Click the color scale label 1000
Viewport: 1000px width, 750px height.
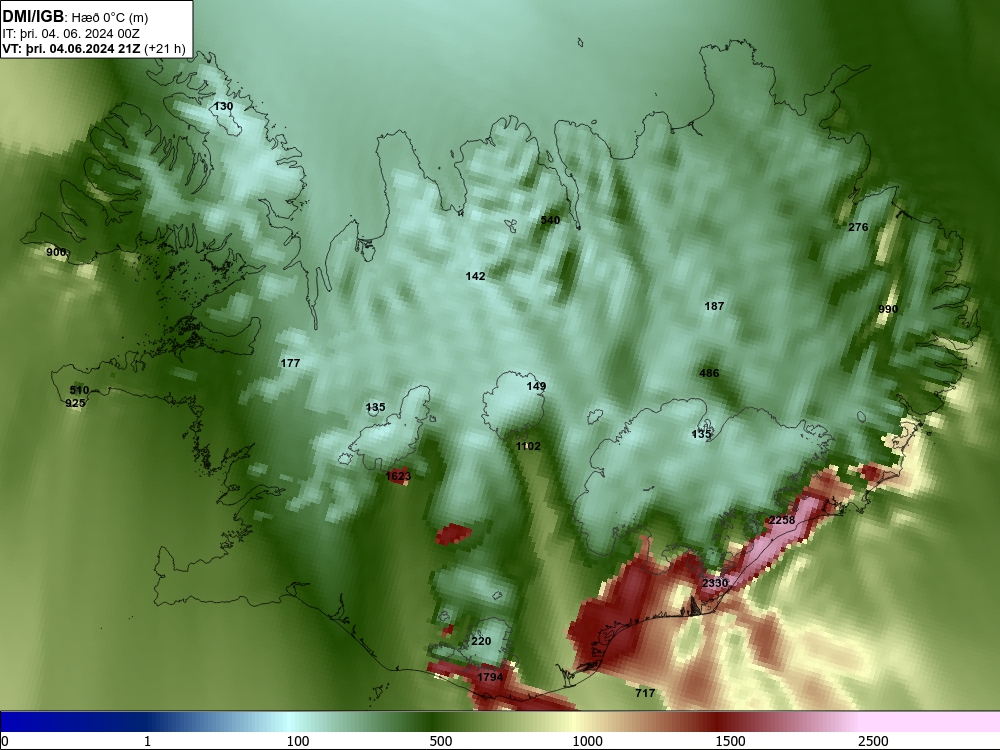[587, 741]
